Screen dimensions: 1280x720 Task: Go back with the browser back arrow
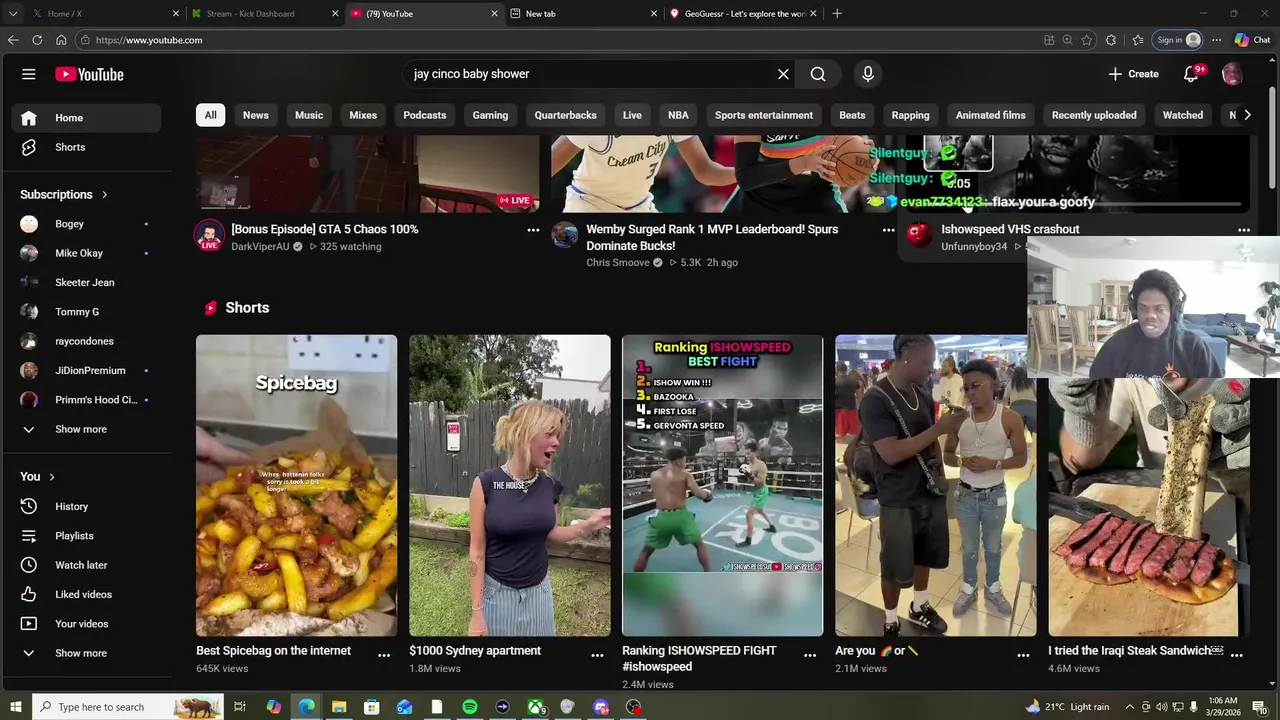(x=13, y=40)
